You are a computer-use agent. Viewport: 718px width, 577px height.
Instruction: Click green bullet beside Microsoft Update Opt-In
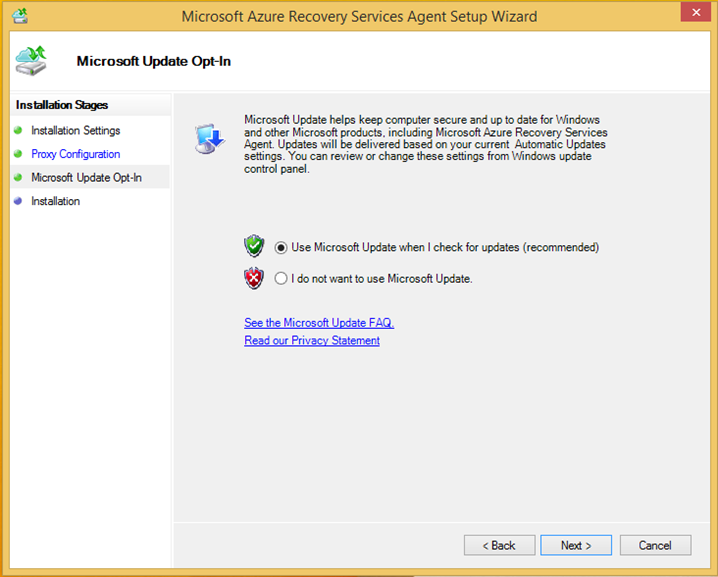(18, 177)
